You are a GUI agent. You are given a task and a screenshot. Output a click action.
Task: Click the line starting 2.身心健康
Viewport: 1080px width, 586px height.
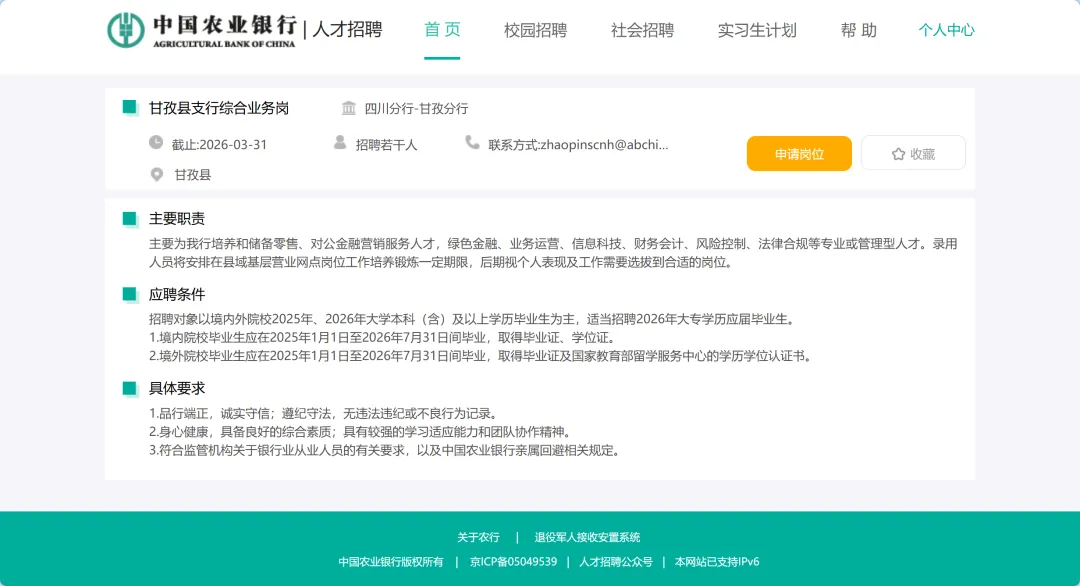[362, 432]
